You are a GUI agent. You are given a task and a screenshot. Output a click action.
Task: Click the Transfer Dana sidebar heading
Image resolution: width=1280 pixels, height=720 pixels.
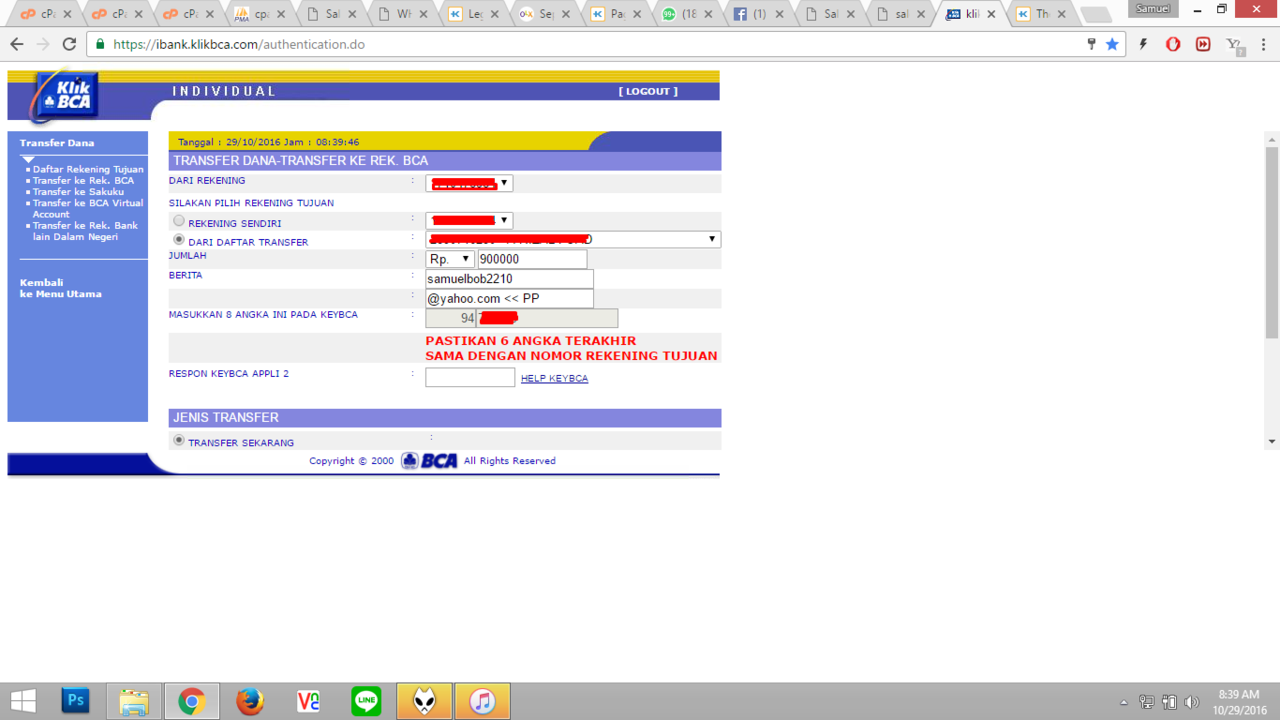(57, 143)
